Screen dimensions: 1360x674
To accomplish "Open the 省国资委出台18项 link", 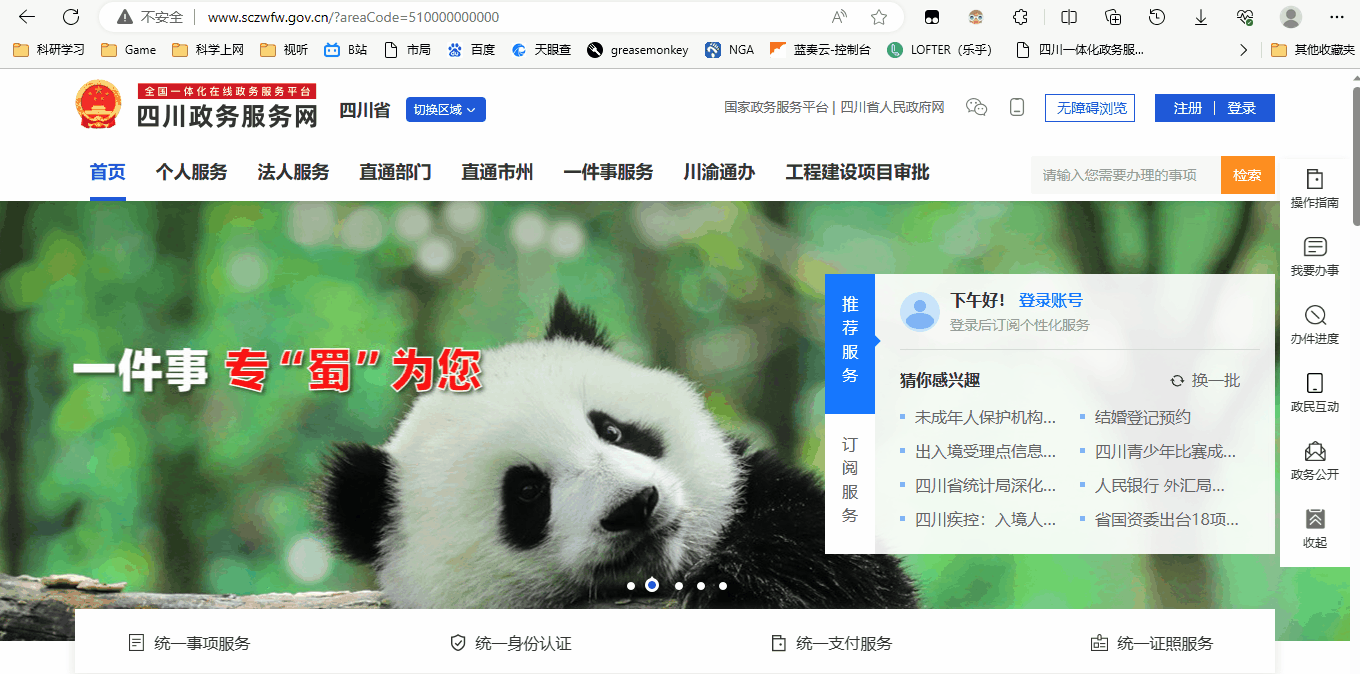I will pyautogui.click(x=1167, y=519).
